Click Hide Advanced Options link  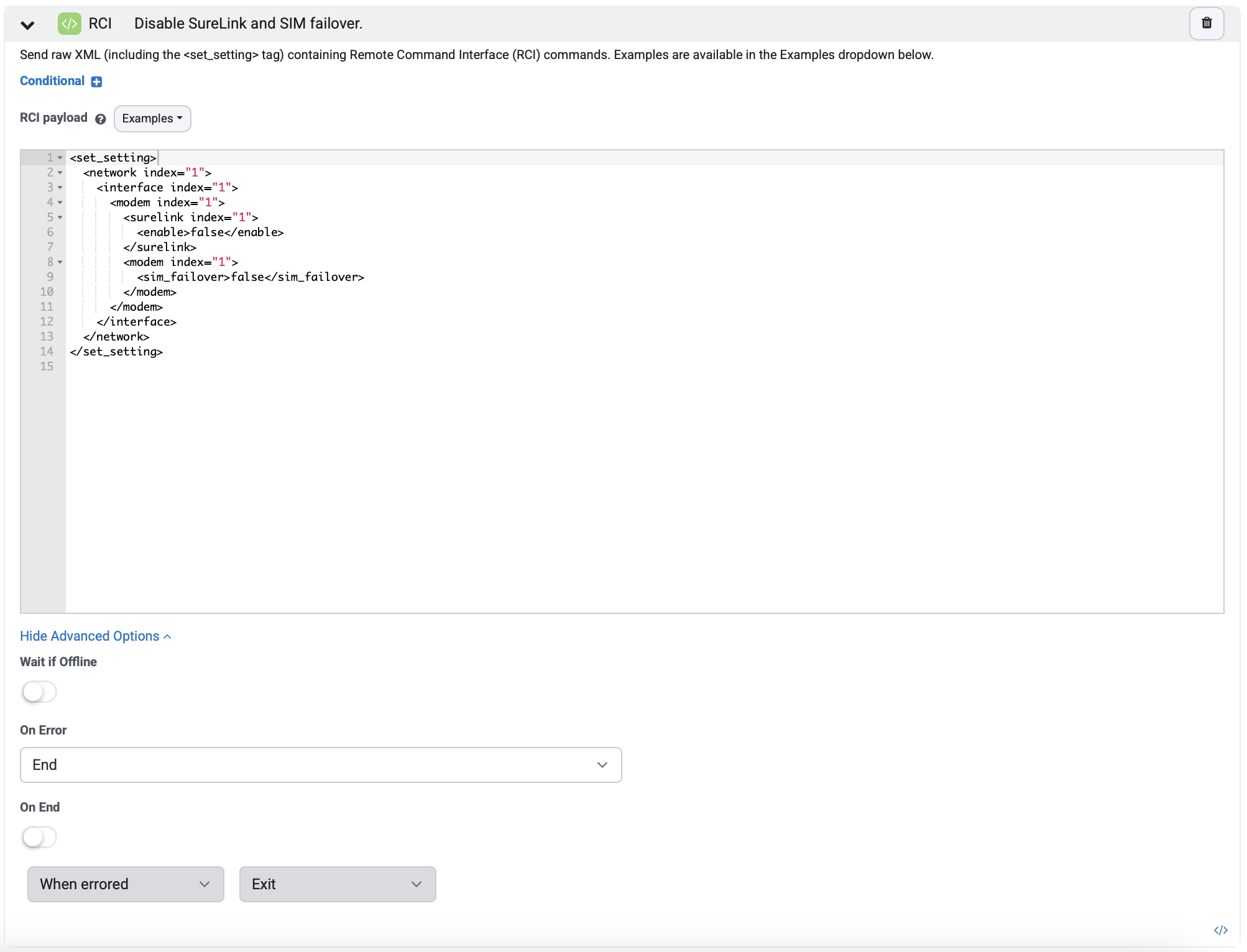(96, 636)
